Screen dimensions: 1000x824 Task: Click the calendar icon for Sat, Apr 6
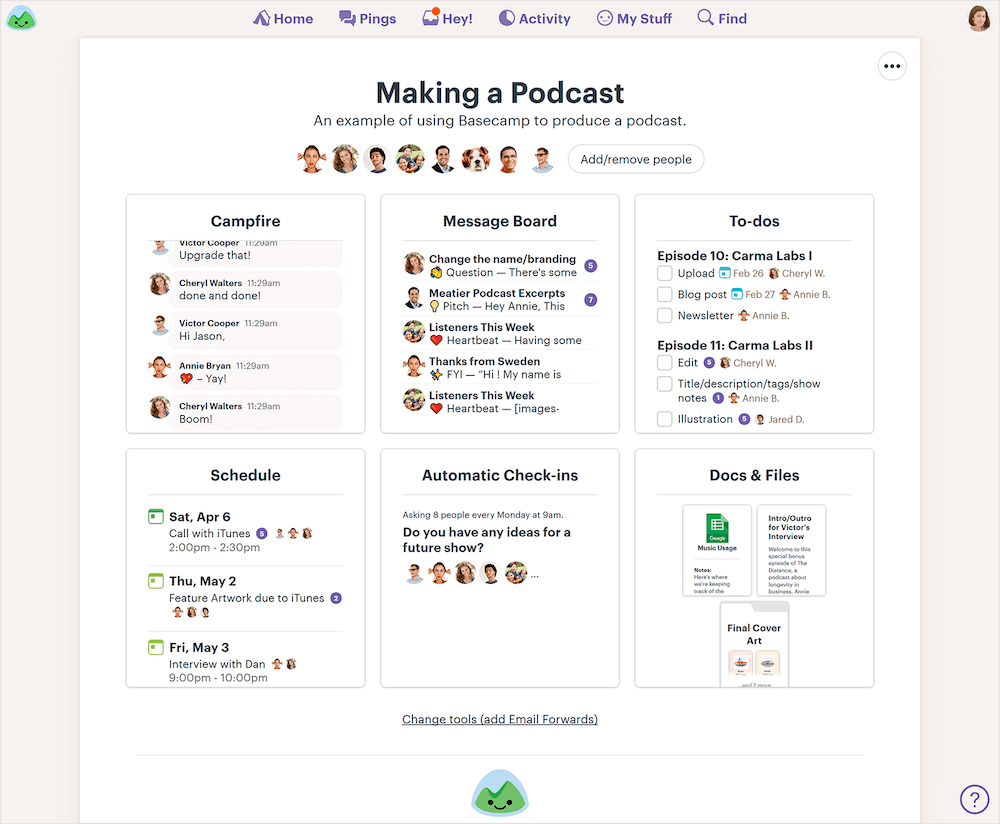(x=156, y=517)
